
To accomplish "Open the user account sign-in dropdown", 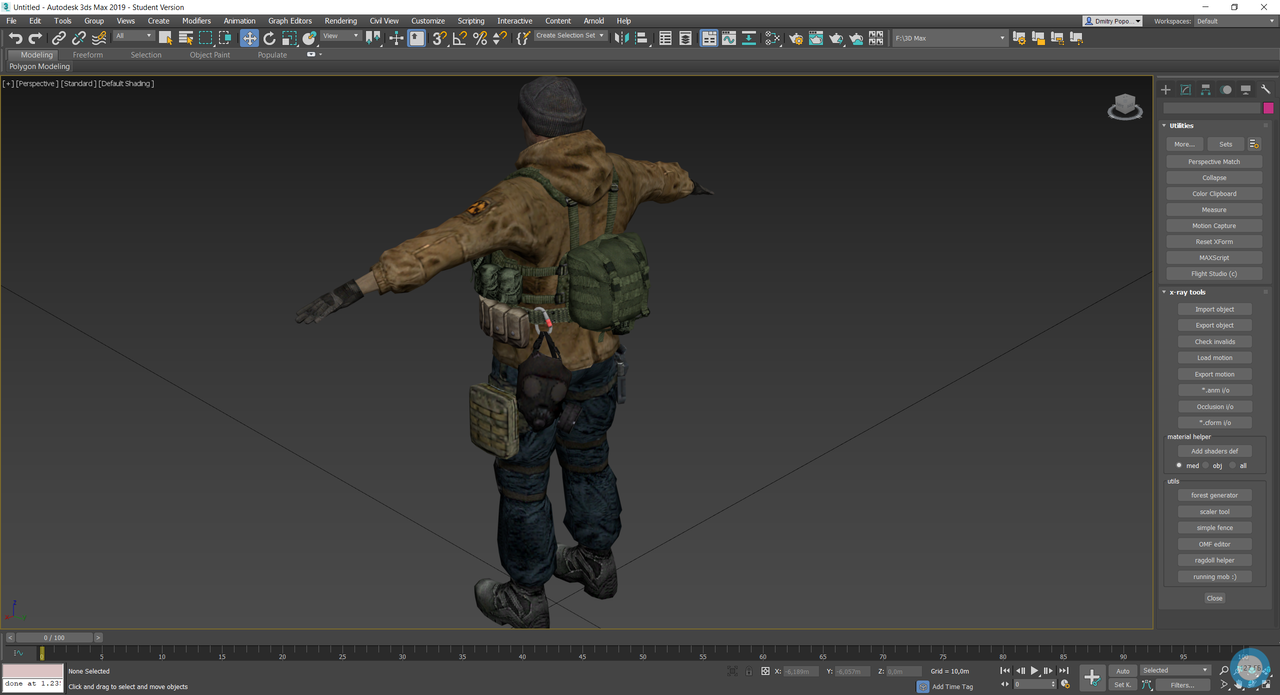I will 1112,21.
